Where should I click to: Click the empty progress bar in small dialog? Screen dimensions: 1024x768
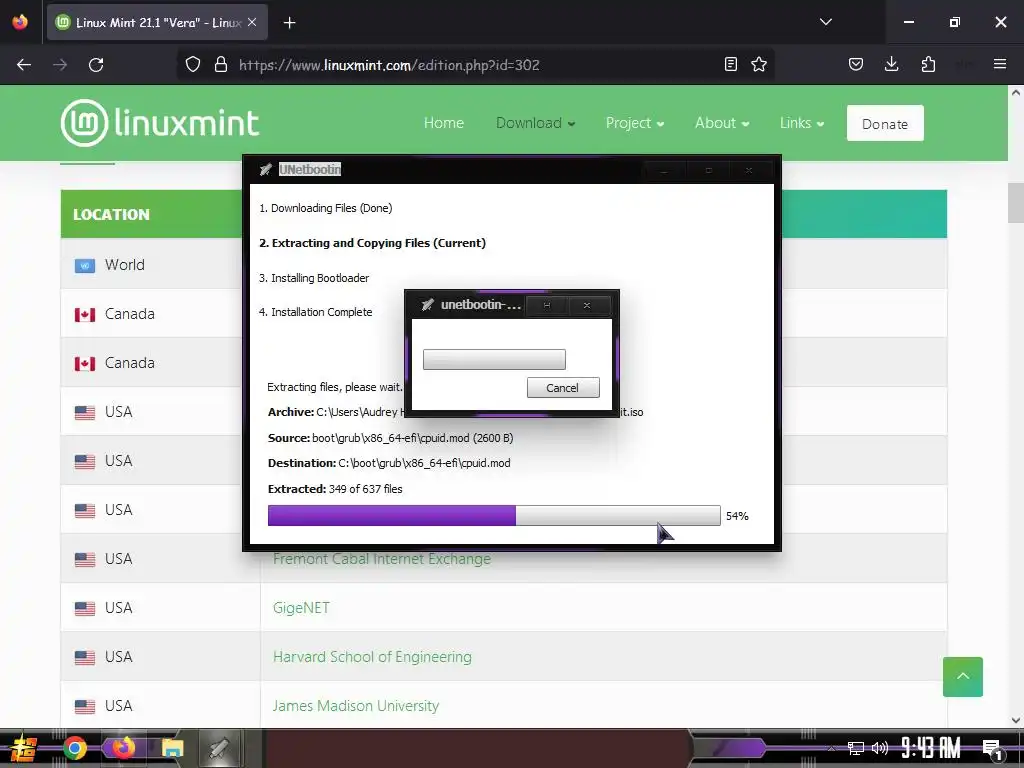494,359
